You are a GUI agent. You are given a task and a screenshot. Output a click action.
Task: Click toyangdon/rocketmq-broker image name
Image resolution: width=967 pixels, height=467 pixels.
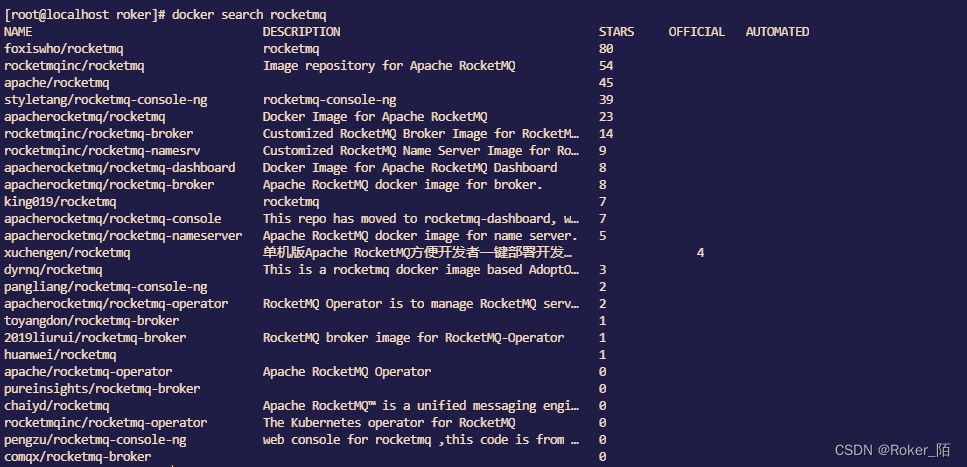(92, 321)
